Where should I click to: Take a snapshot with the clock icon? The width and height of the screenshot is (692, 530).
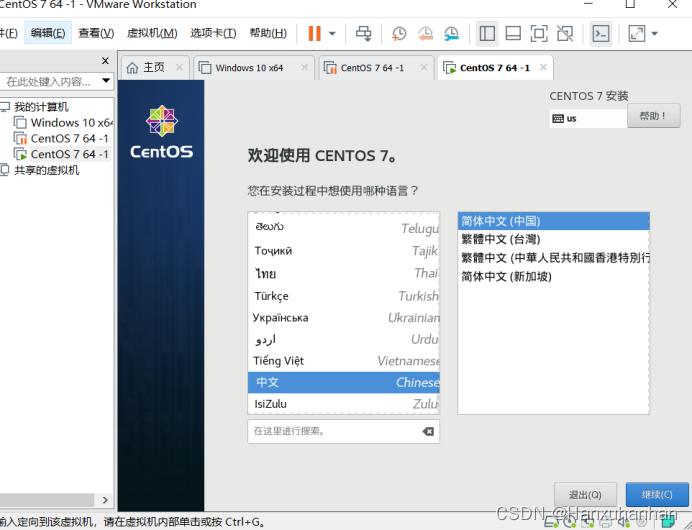(x=399, y=34)
